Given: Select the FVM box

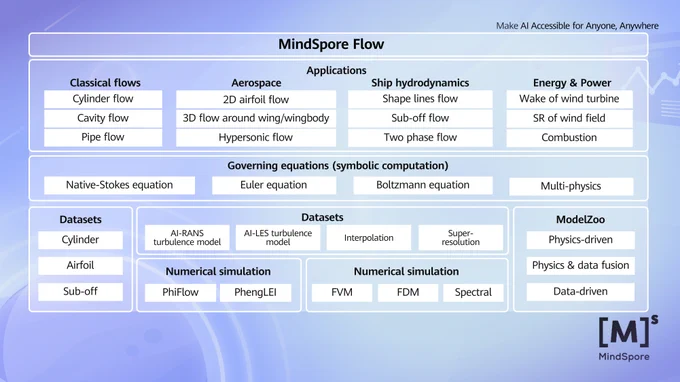Looking at the screenshot, I should click(x=342, y=292).
